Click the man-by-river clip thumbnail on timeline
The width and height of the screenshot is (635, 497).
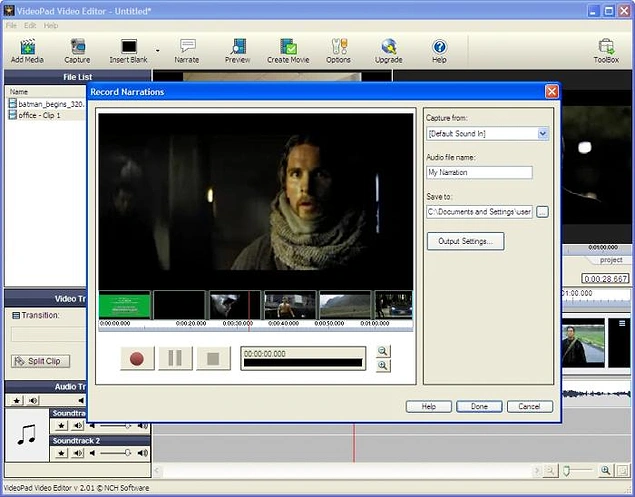click(583, 343)
